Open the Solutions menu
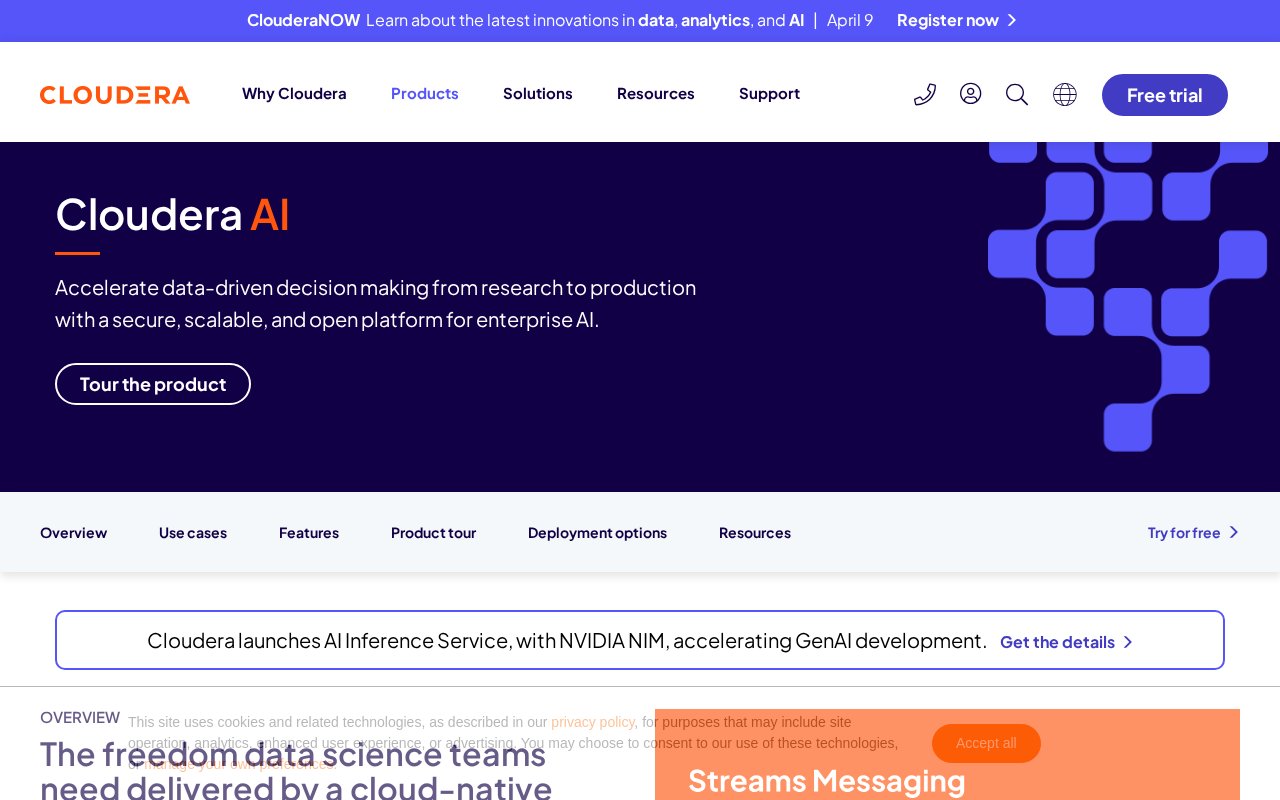1280x800 pixels. [x=538, y=93]
